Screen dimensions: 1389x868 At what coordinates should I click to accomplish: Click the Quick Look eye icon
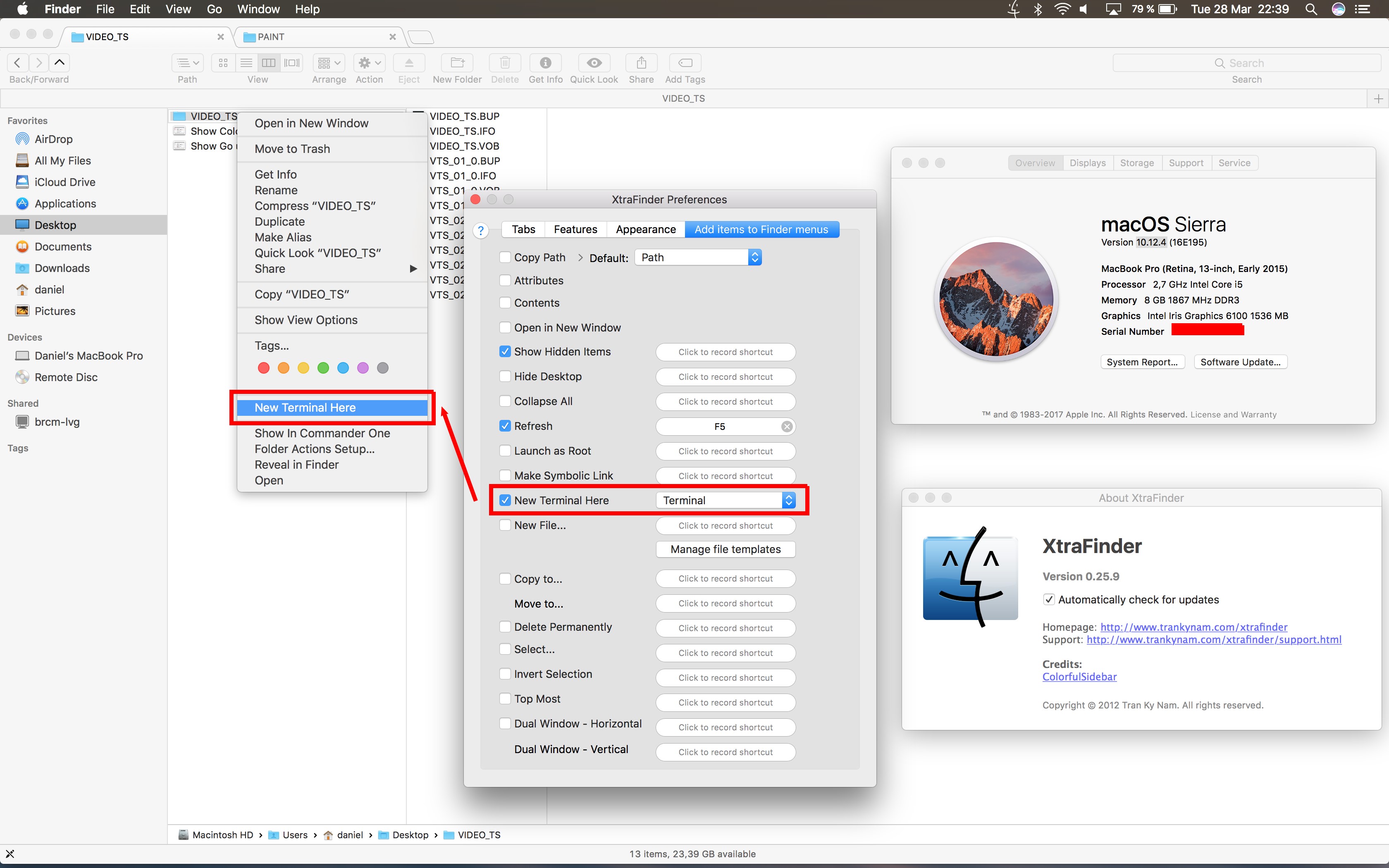pos(594,62)
